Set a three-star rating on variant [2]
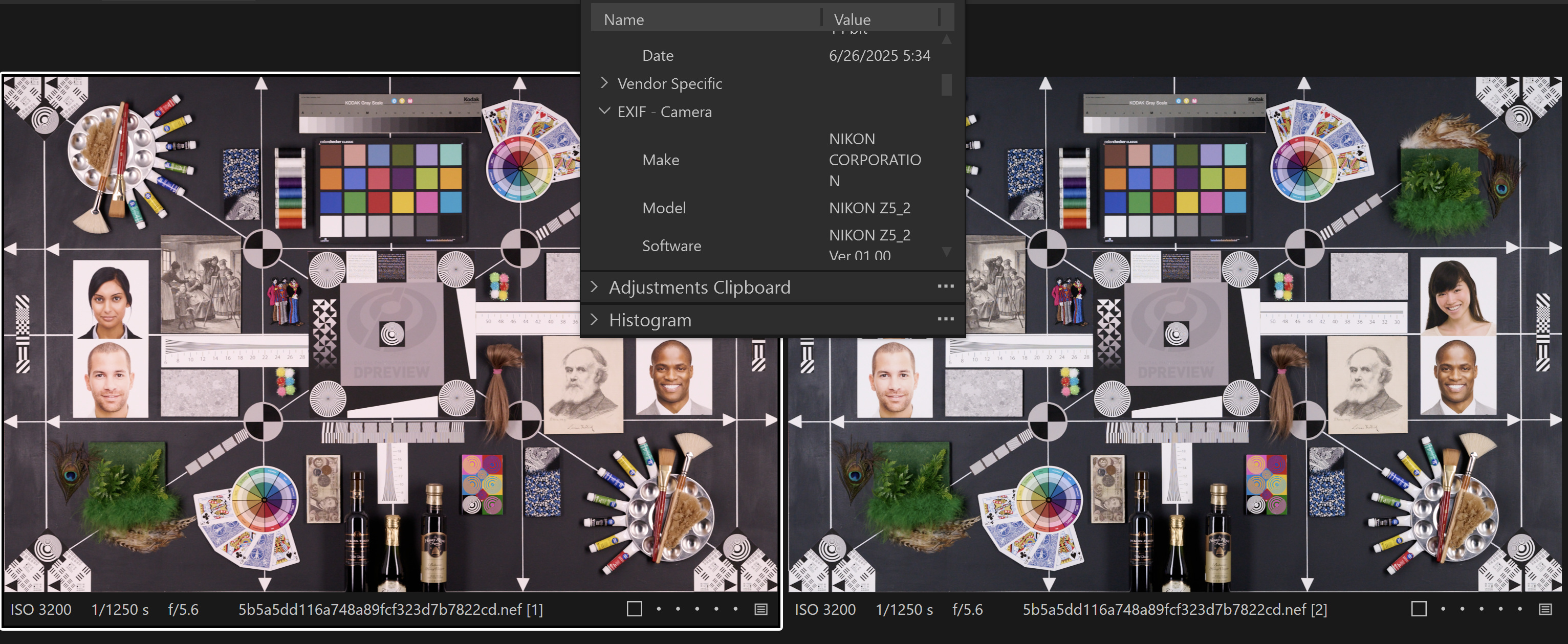 click(1481, 609)
